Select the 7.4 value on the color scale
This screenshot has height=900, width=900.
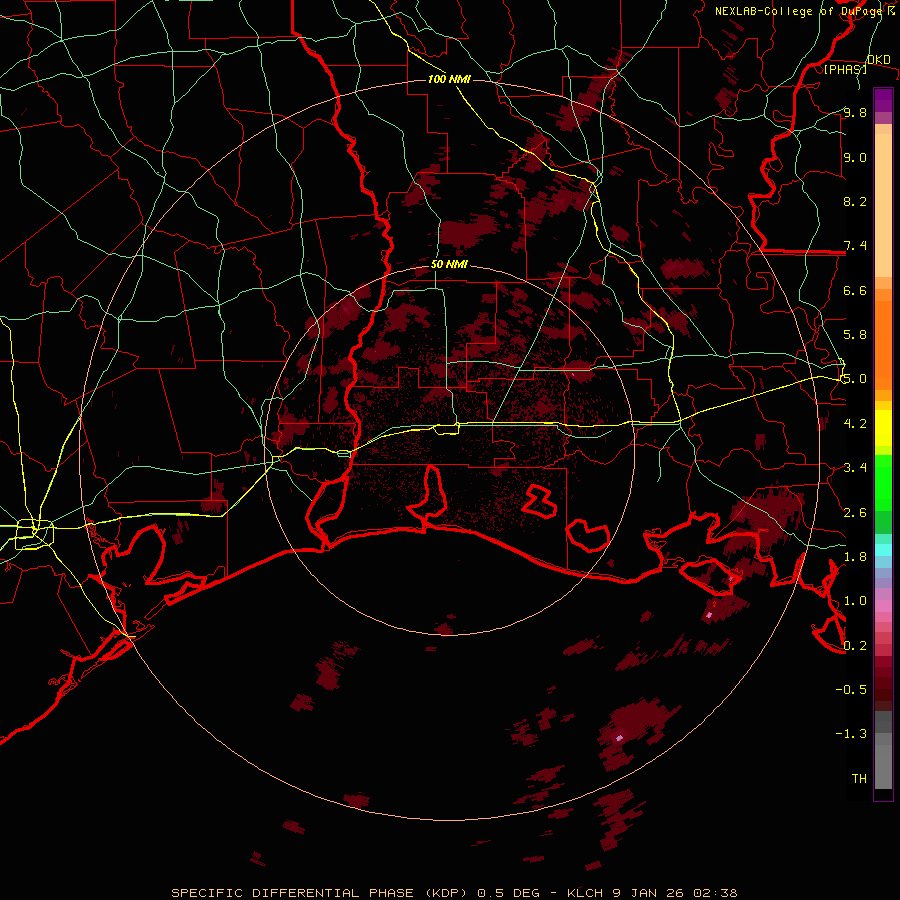(x=855, y=246)
